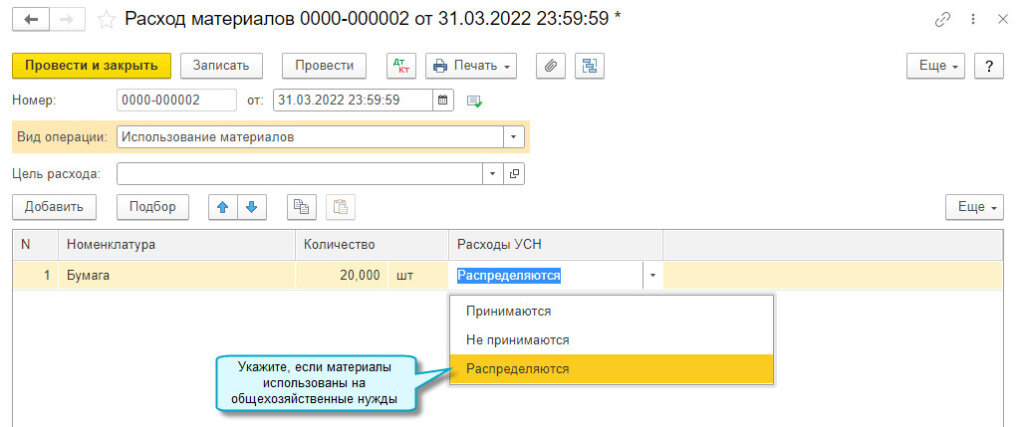This screenshot has height=427, width=1024.
Task: Click green posting status icon near date
Action: (474, 101)
